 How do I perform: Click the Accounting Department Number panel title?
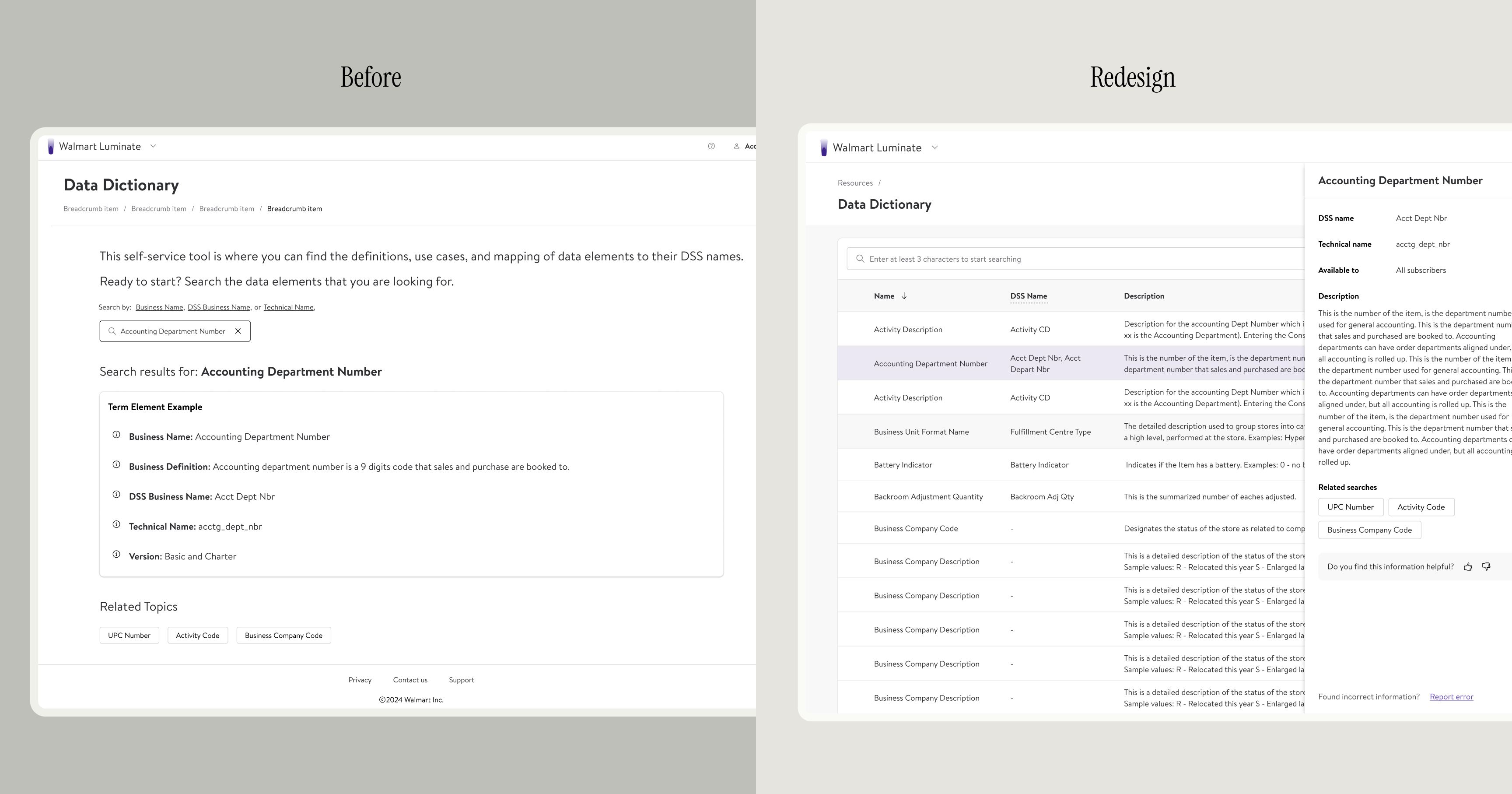(1400, 181)
